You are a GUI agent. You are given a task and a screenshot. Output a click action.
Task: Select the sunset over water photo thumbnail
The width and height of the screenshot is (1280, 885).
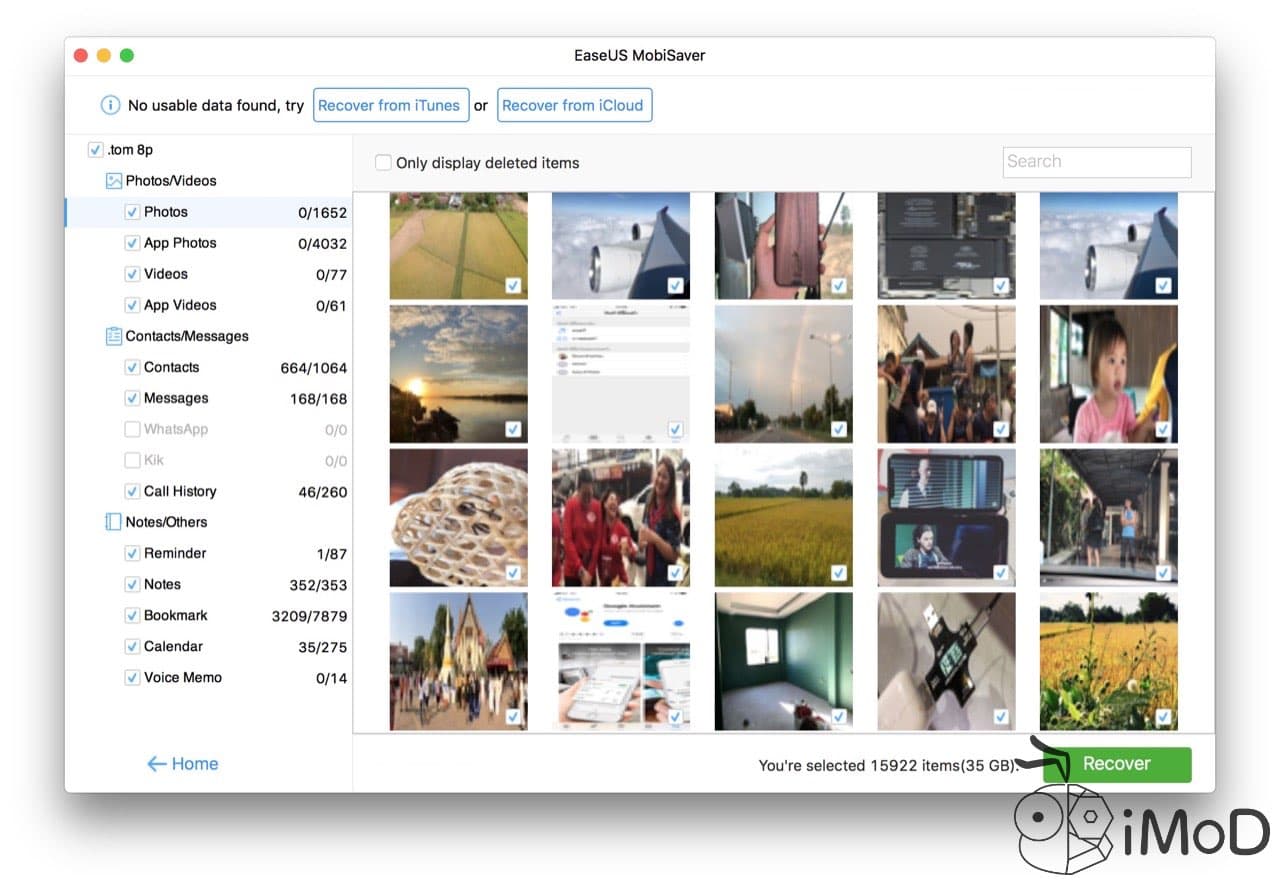(458, 373)
